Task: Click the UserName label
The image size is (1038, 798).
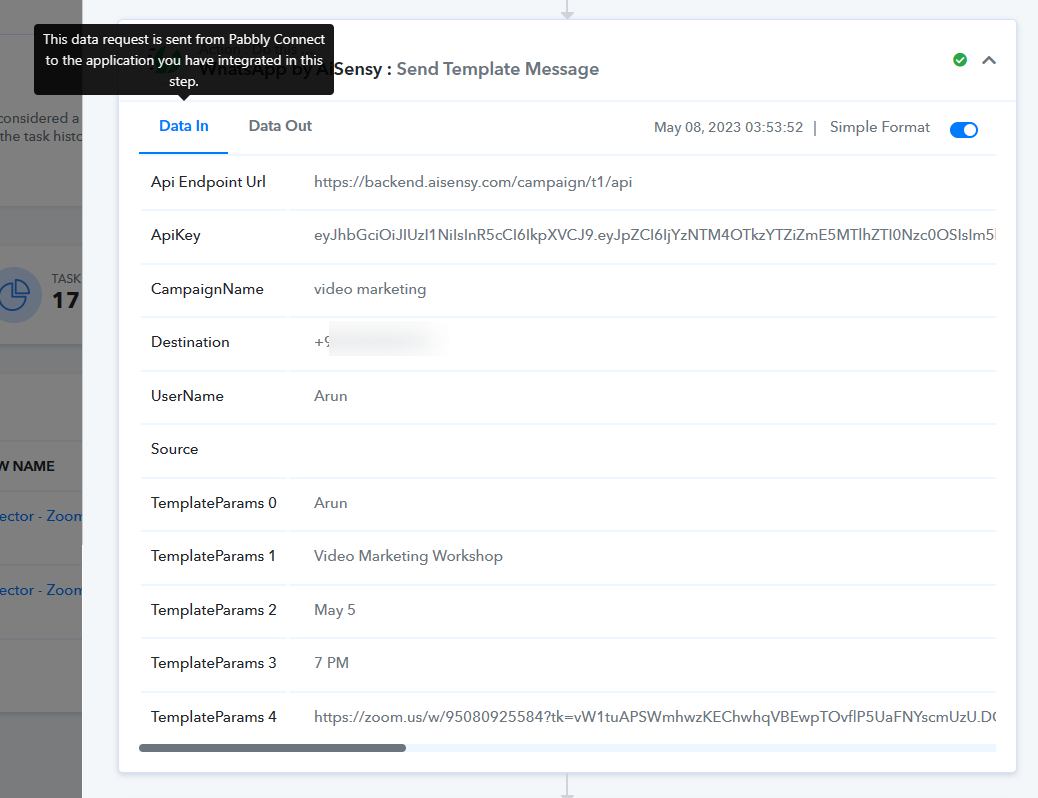Action: pos(187,396)
